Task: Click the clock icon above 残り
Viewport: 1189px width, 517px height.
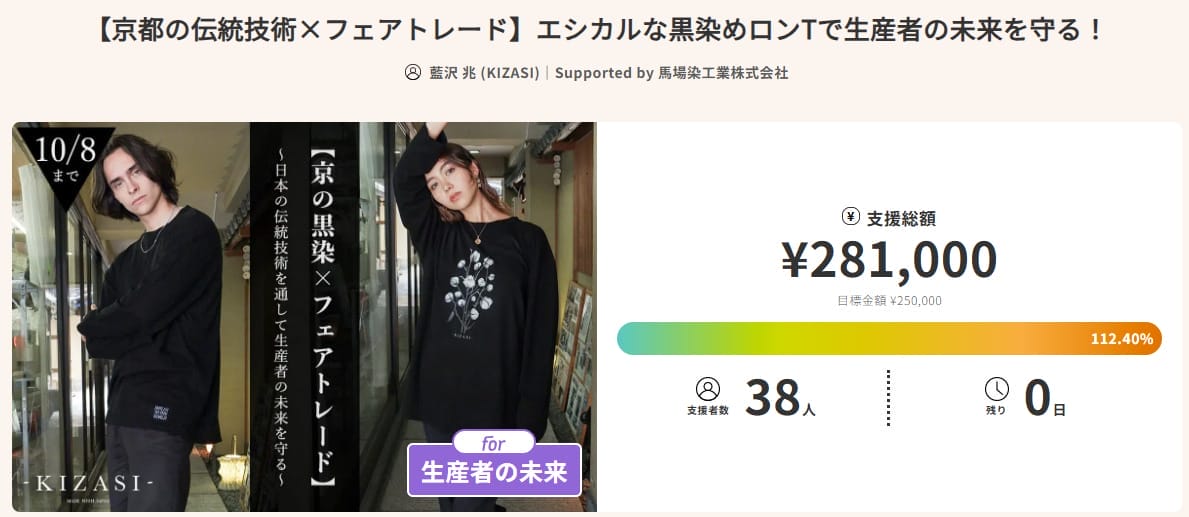Action: (996, 389)
